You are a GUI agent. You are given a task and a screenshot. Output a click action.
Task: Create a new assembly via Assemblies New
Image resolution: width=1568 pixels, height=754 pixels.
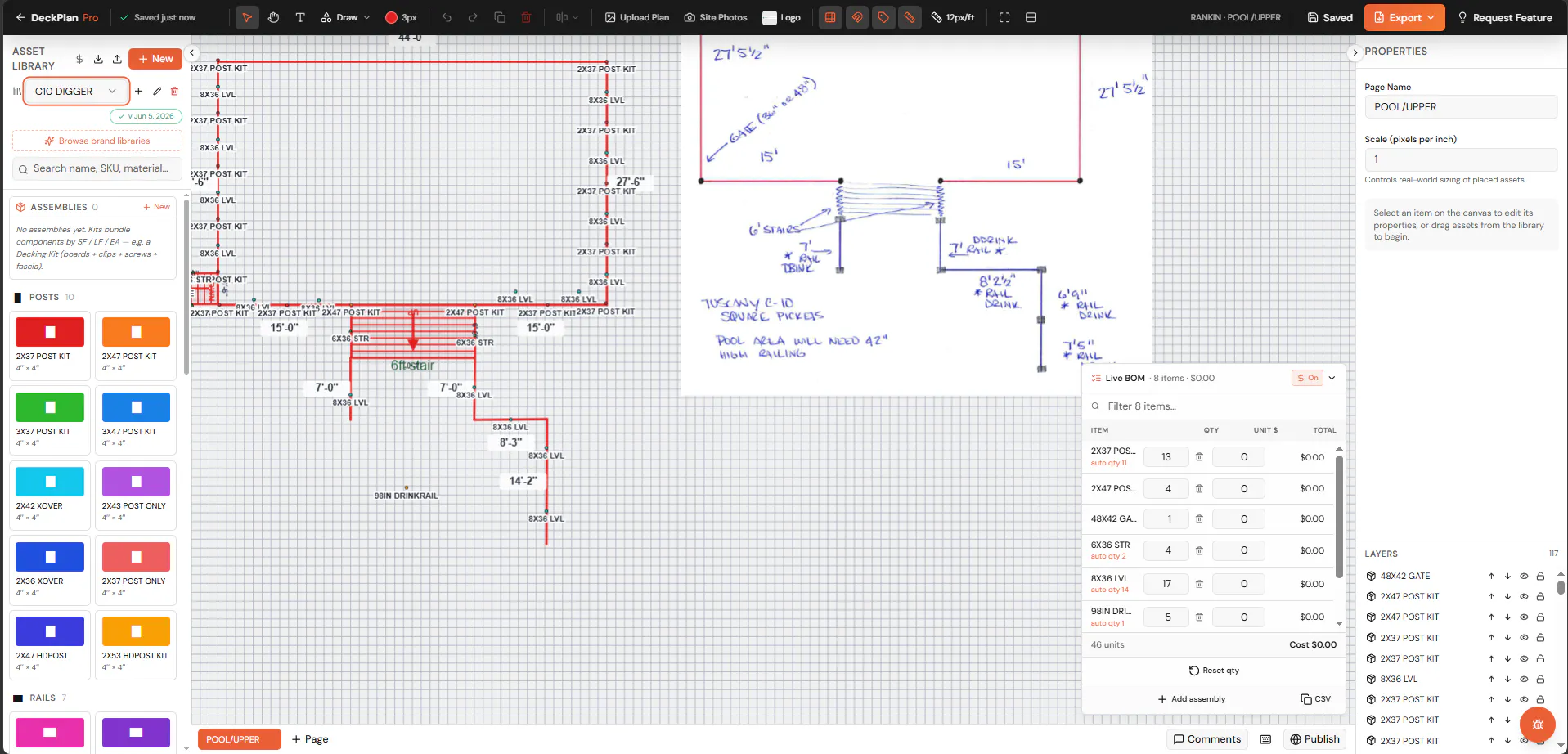point(156,207)
